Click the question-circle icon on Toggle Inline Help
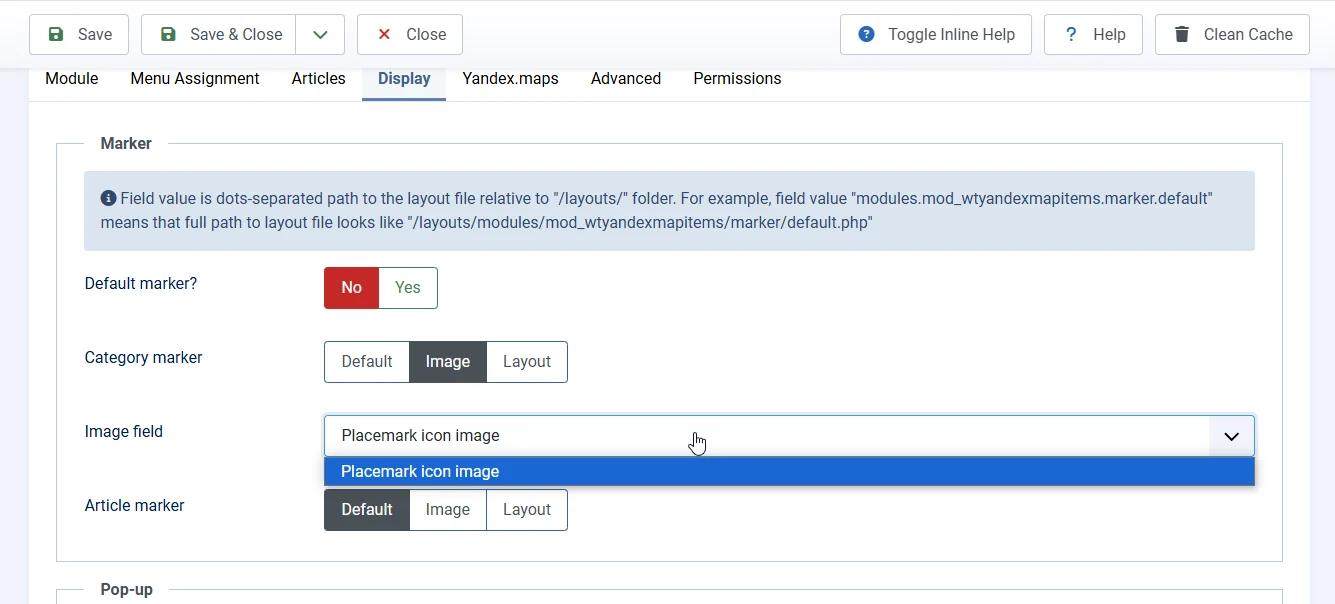 pos(867,34)
